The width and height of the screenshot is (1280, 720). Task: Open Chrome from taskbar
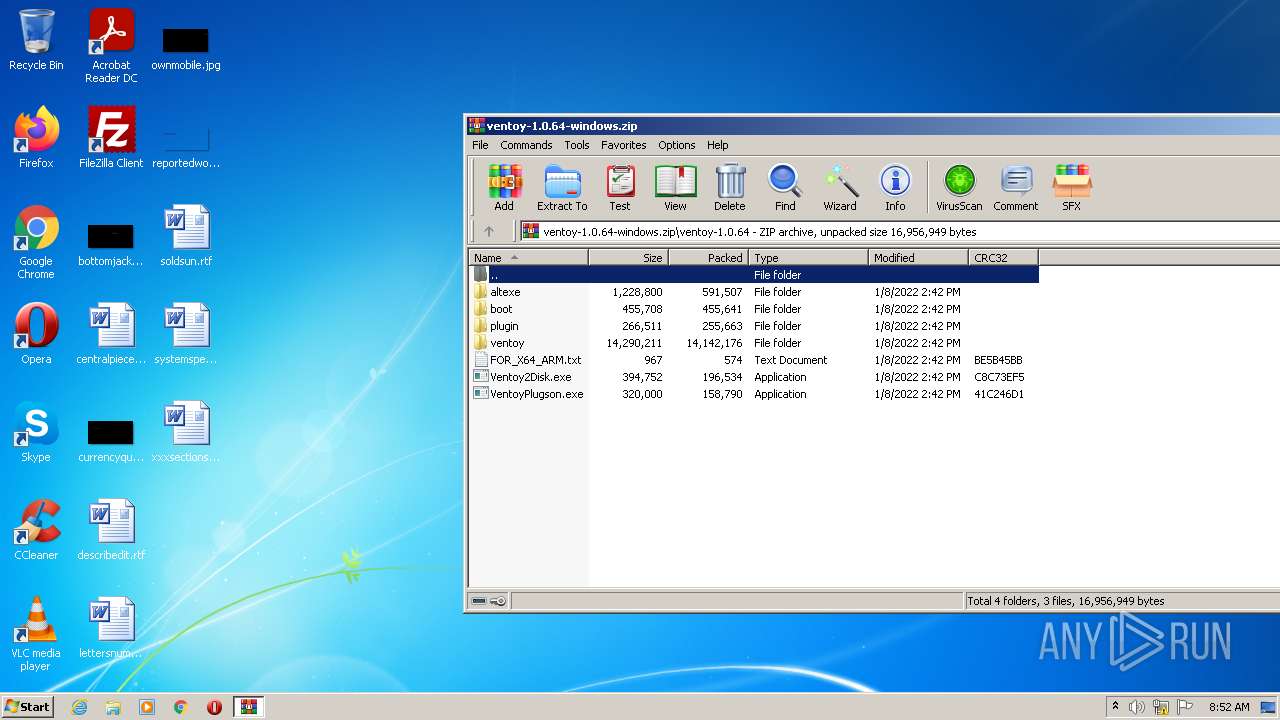tap(181, 707)
